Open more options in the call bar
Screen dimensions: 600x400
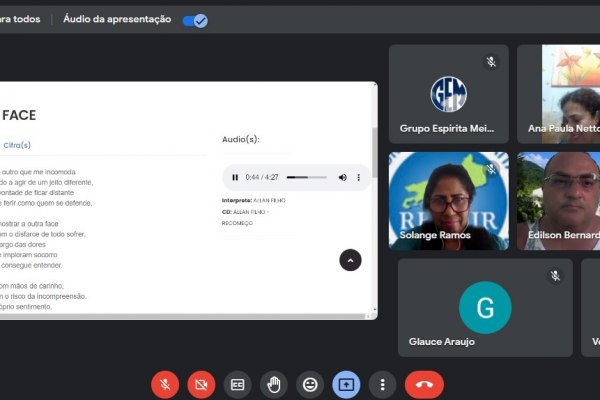pyautogui.click(x=382, y=384)
